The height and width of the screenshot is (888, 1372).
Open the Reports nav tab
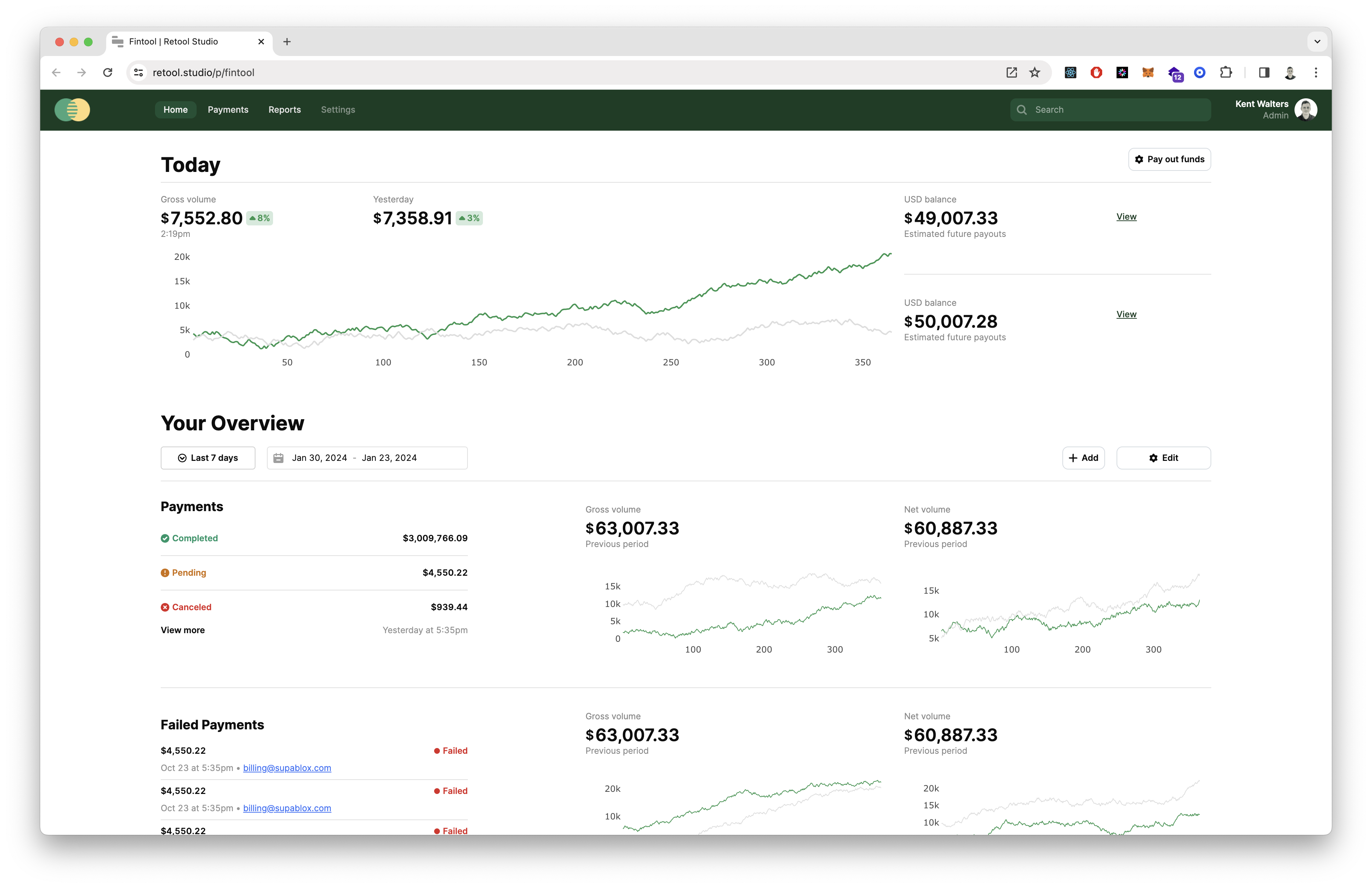click(285, 109)
